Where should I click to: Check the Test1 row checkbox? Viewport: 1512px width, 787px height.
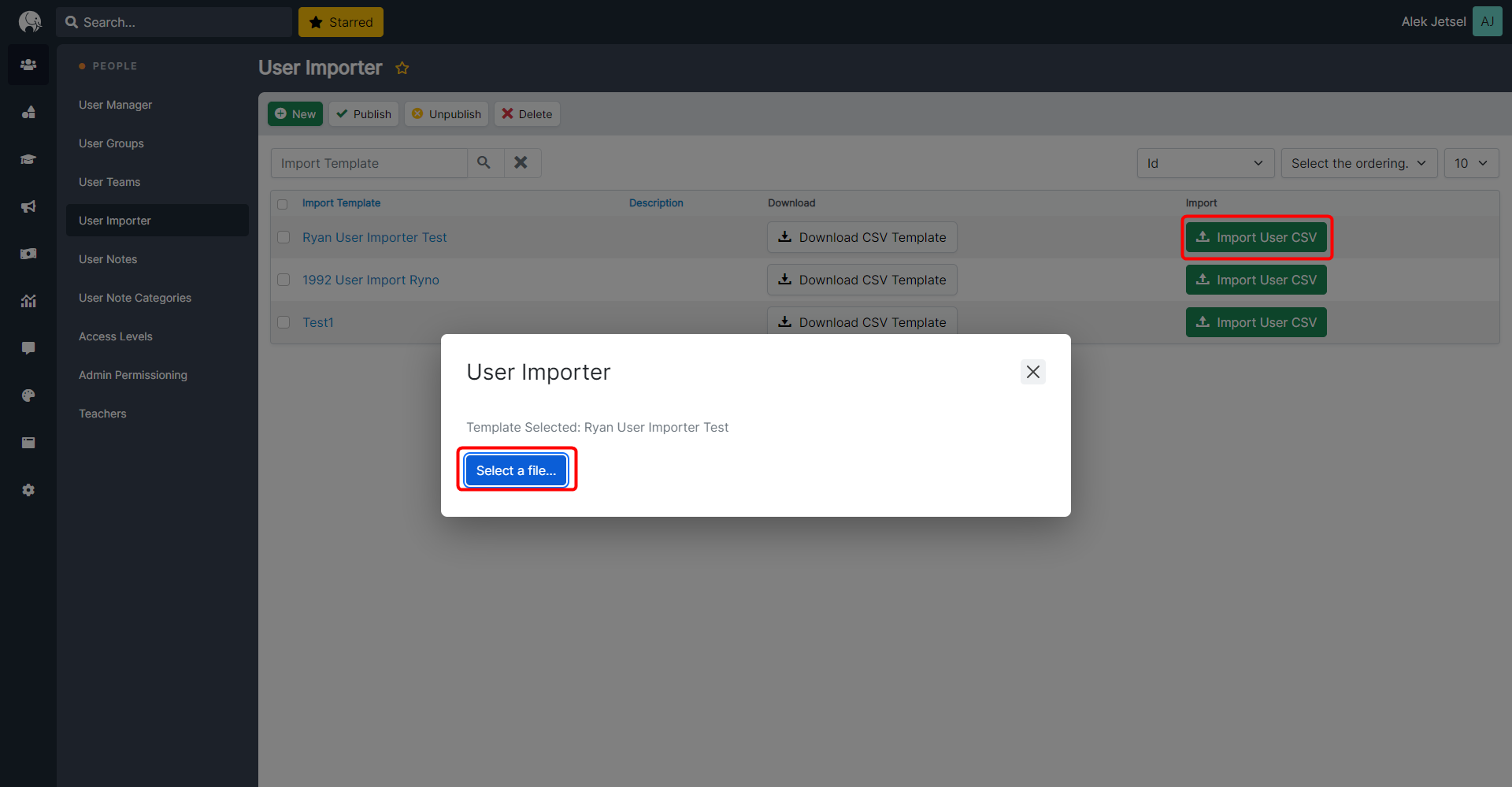pyautogui.click(x=283, y=322)
